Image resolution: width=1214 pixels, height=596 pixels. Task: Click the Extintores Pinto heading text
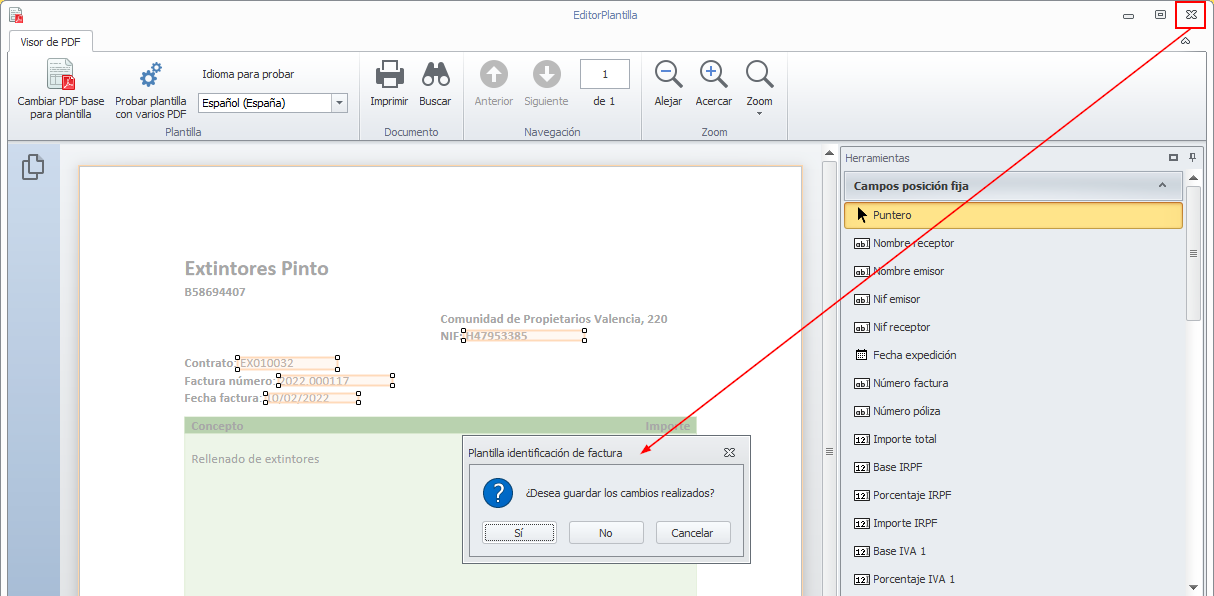(257, 268)
